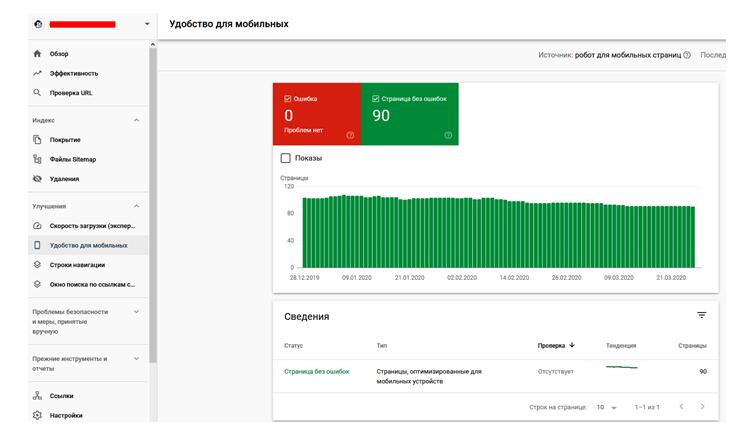Go to previous page of table
The image size is (735, 428).
681,406
